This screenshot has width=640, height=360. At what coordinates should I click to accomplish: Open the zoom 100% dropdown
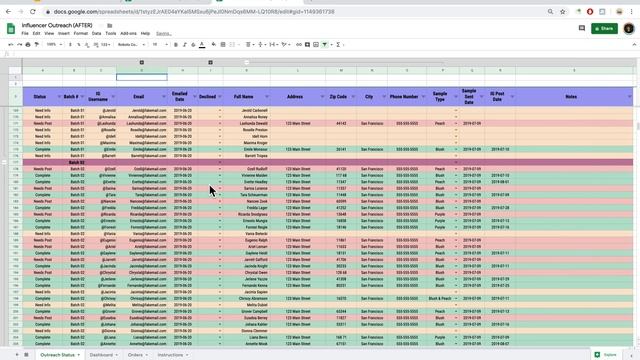click(54, 44)
